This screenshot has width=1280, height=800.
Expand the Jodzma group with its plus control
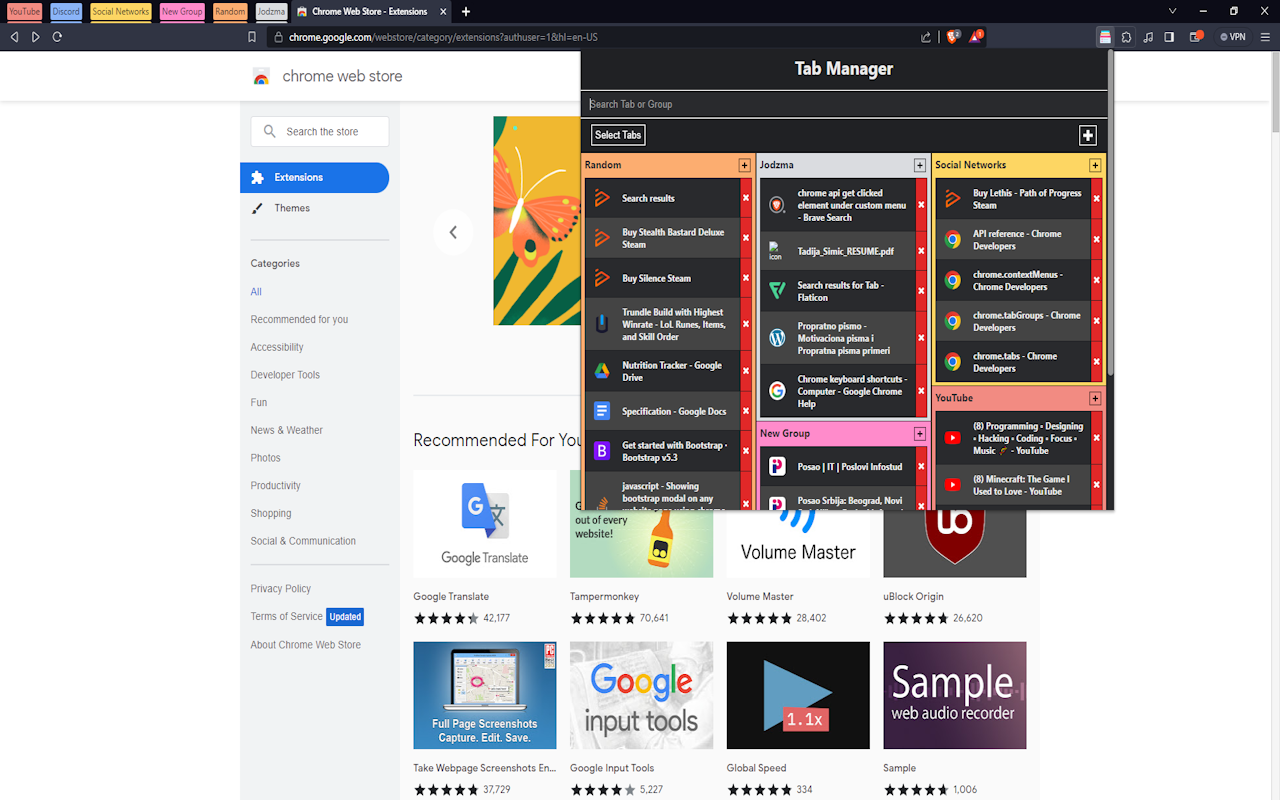coord(919,164)
